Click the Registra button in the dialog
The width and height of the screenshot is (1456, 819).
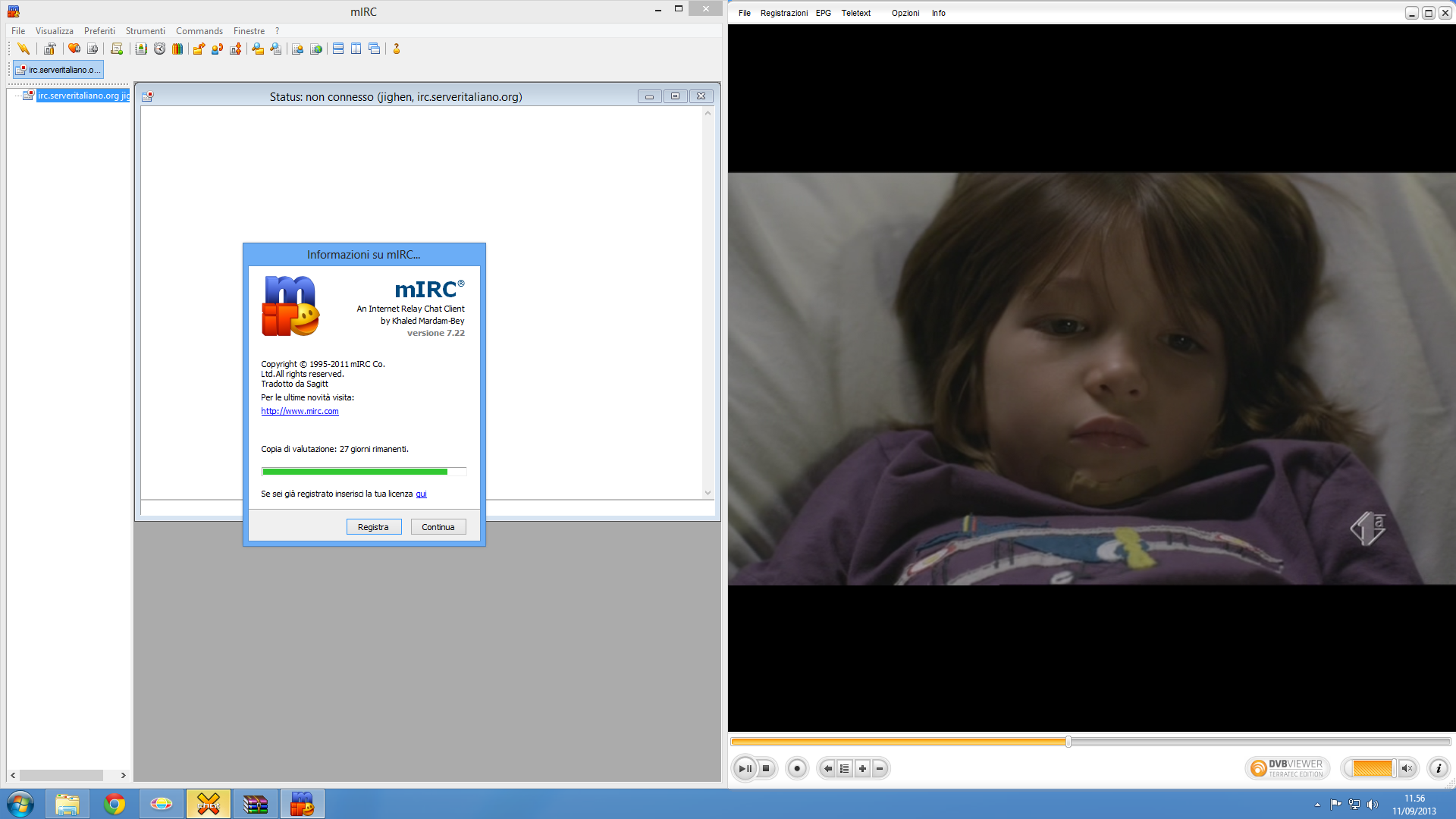[x=374, y=527]
